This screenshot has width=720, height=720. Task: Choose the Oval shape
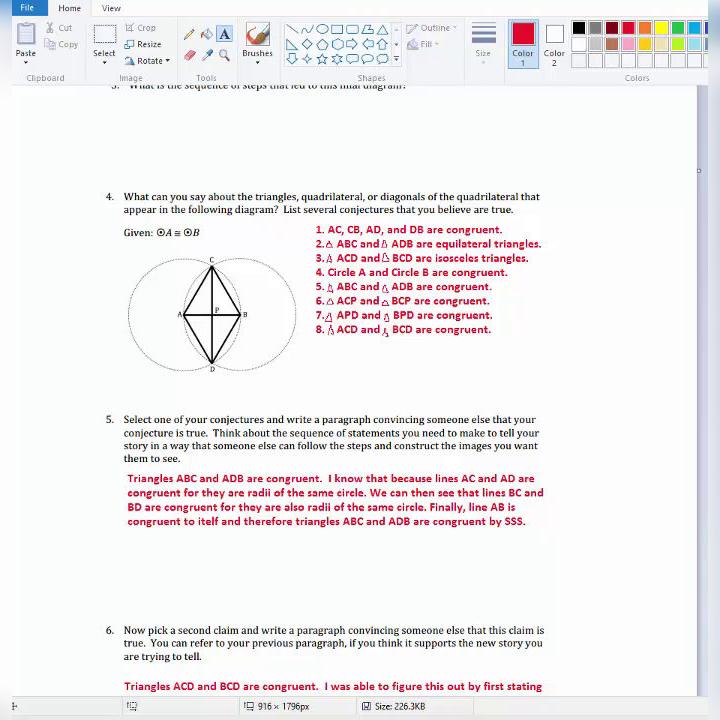pos(322,30)
